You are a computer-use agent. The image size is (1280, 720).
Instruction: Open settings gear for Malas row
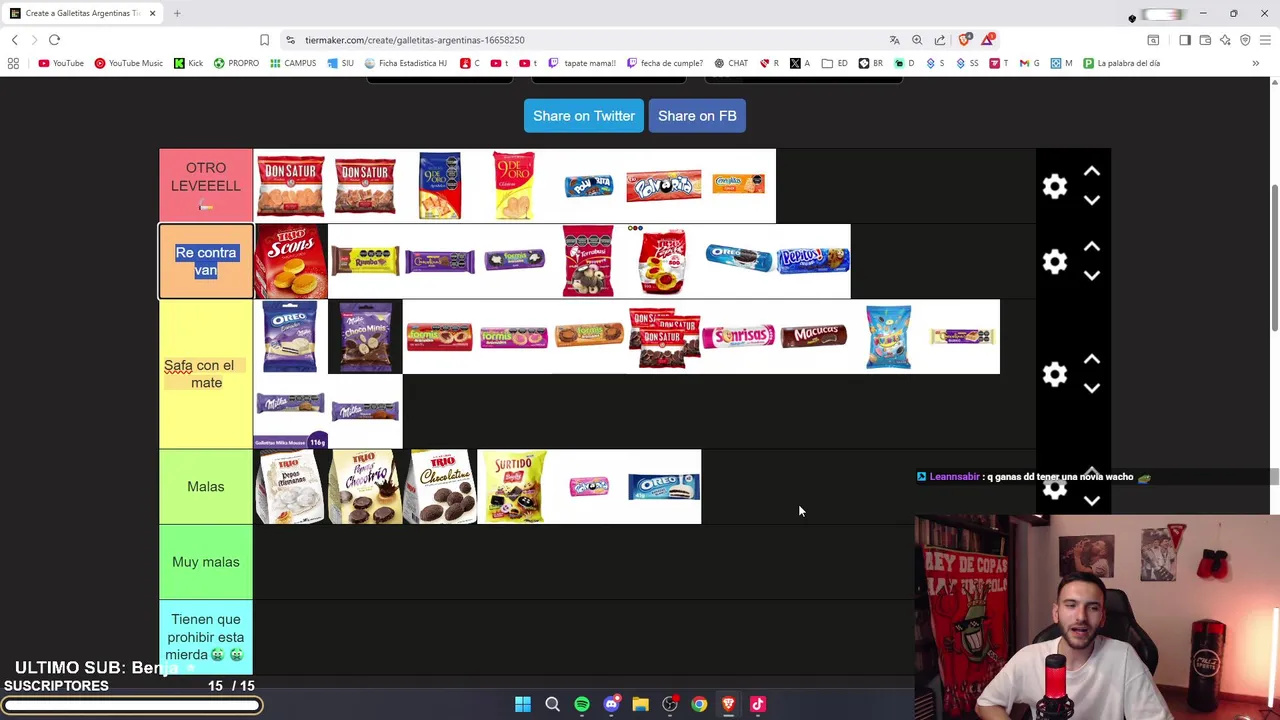click(1055, 489)
